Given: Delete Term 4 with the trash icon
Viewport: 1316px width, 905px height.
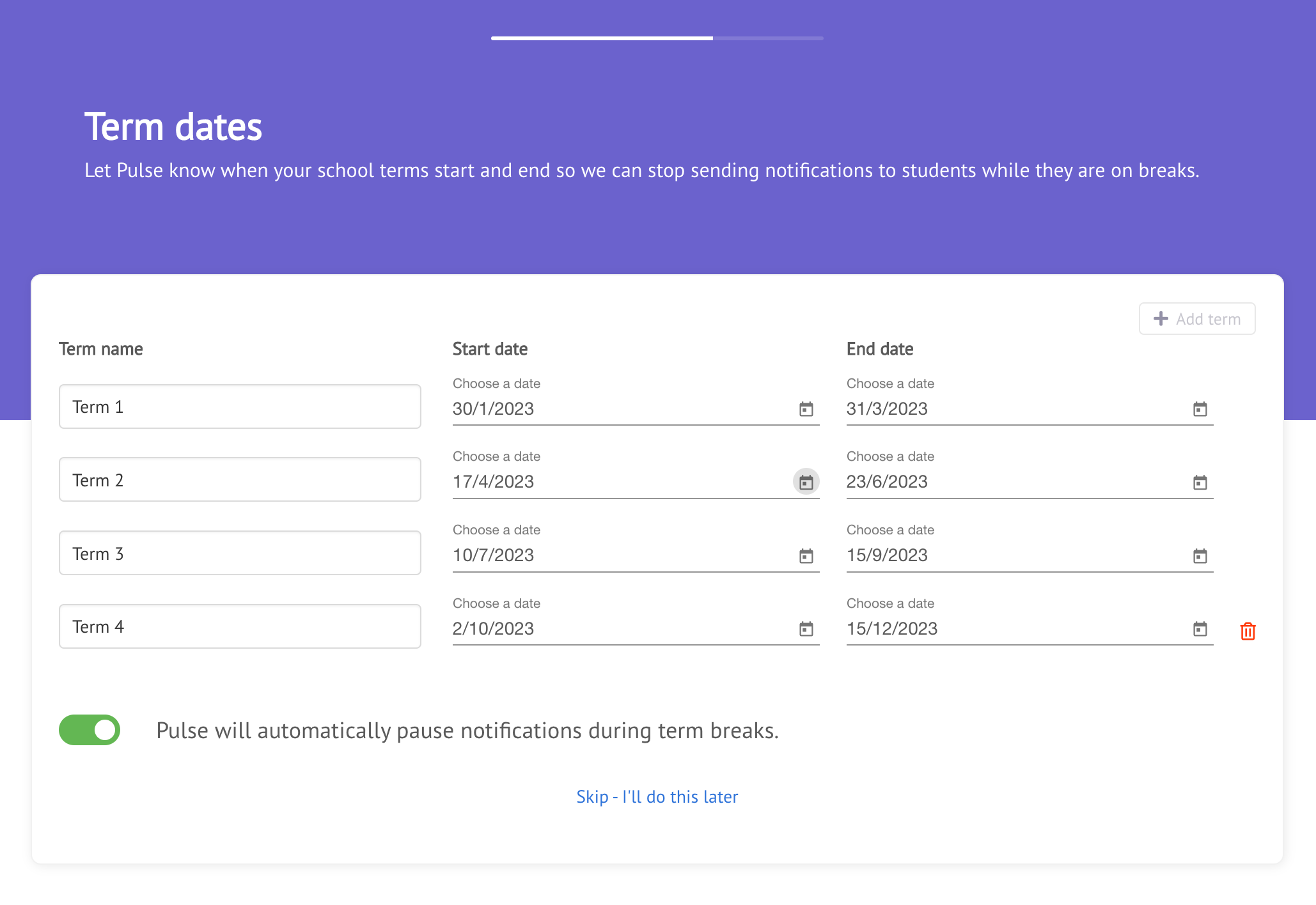Looking at the screenshot, I should coord(1248,631).
